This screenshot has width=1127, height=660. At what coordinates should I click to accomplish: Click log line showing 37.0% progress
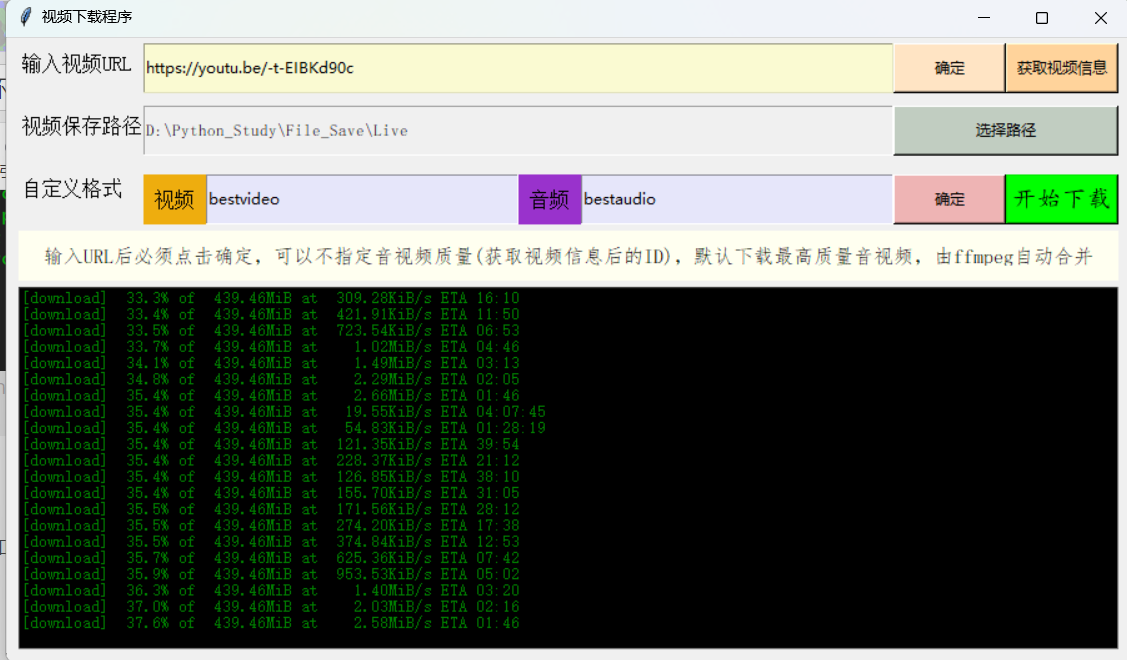(x=271, y=606)
